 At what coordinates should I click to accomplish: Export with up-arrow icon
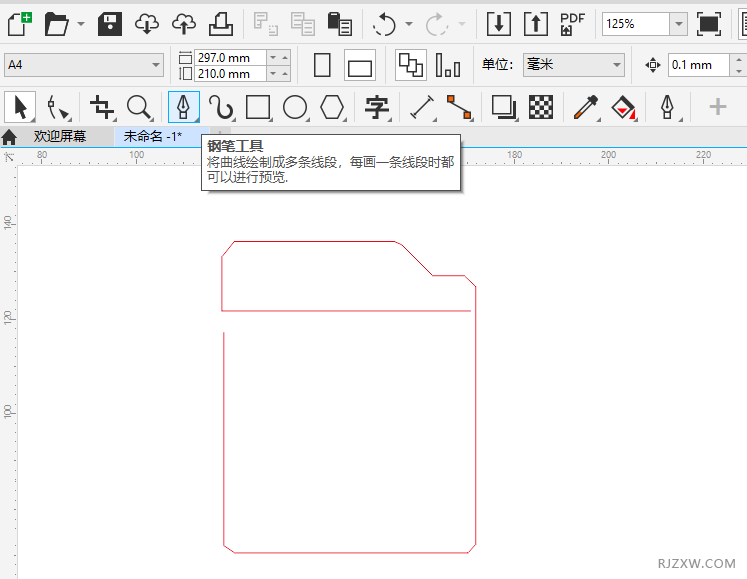coord(536,24)
